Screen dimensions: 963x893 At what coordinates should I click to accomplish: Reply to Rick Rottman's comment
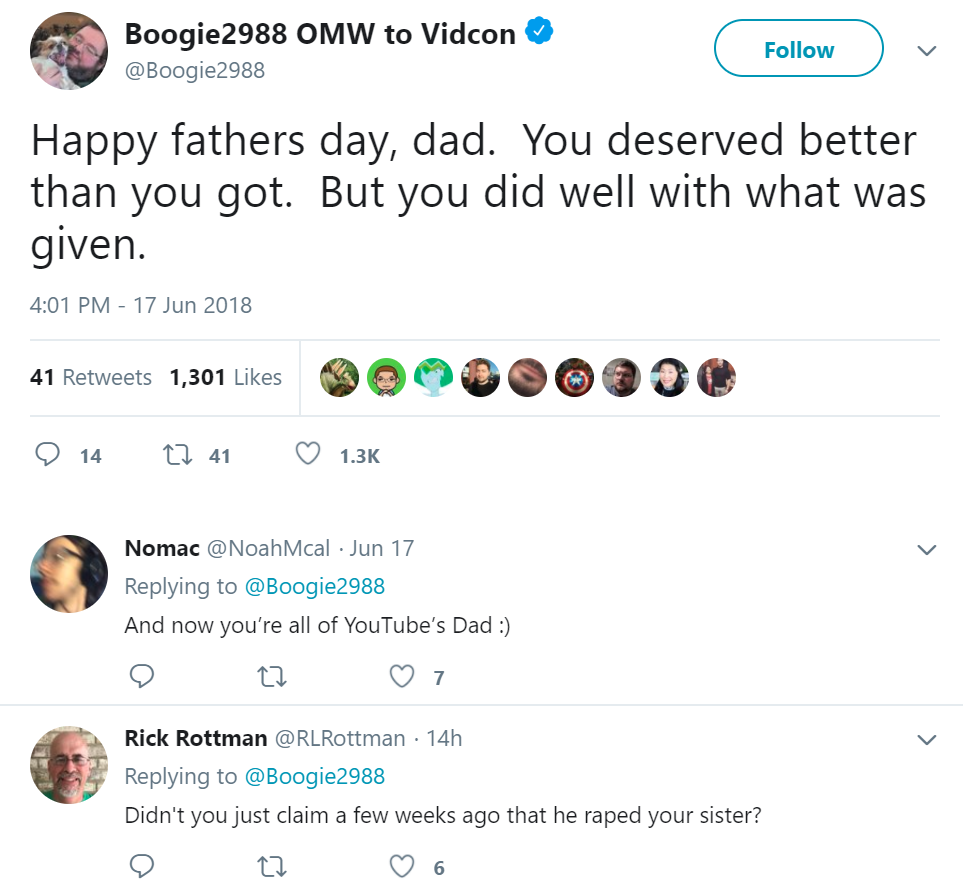(142, 866)
